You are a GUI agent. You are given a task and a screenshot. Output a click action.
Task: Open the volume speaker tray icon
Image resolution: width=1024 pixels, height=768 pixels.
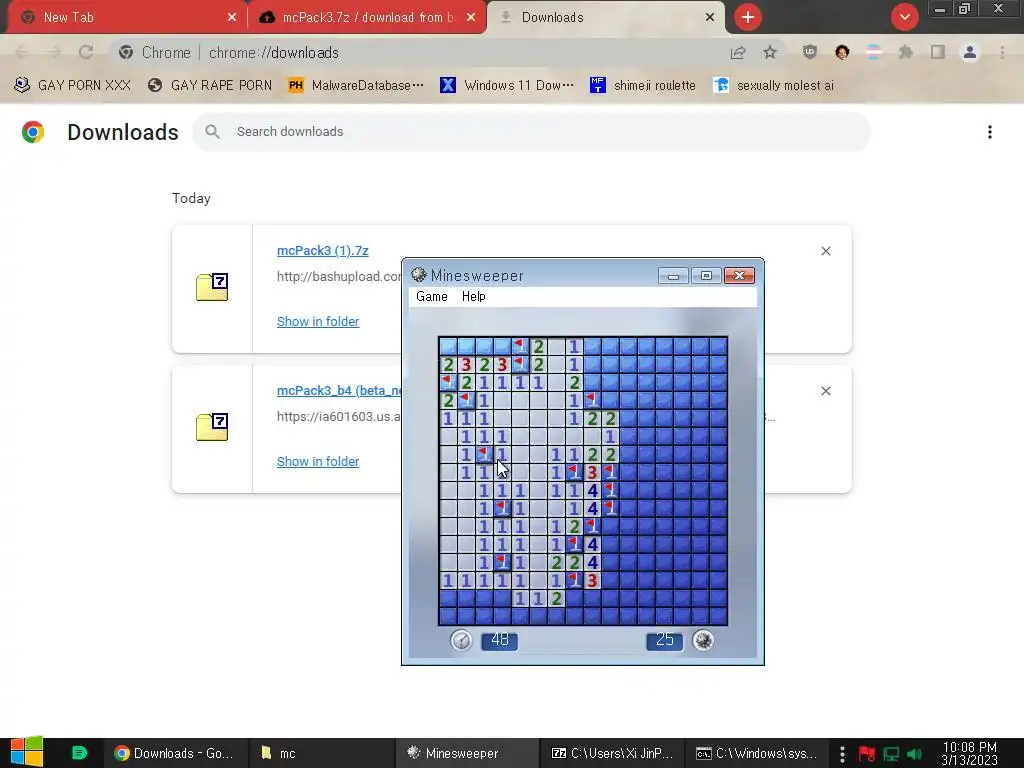click(915, 754)
